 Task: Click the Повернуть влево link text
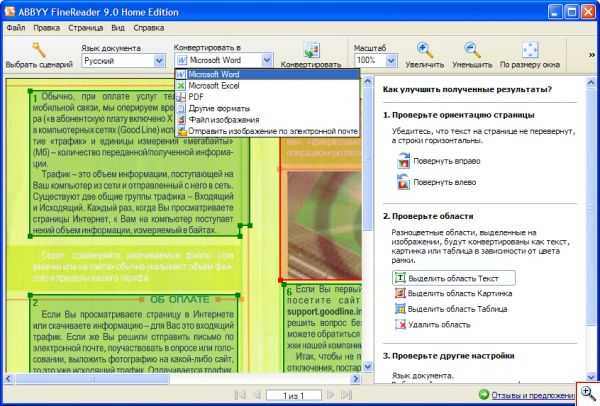tap(445, 182)
